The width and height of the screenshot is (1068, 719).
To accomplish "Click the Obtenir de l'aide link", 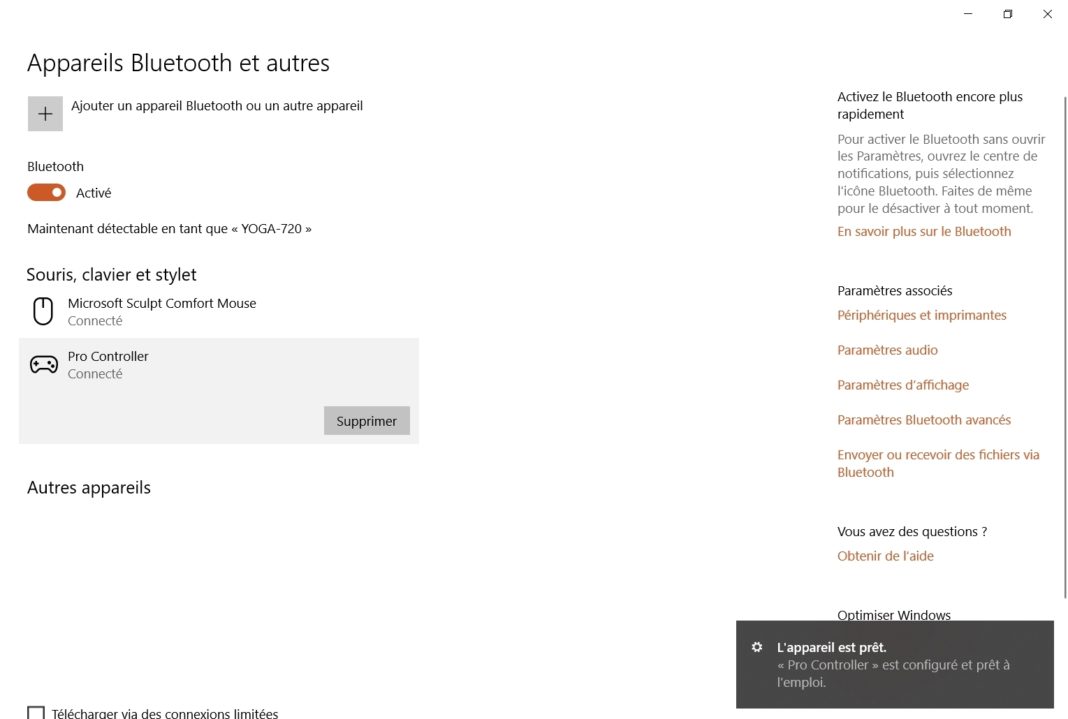I will (x=885, y=556).
